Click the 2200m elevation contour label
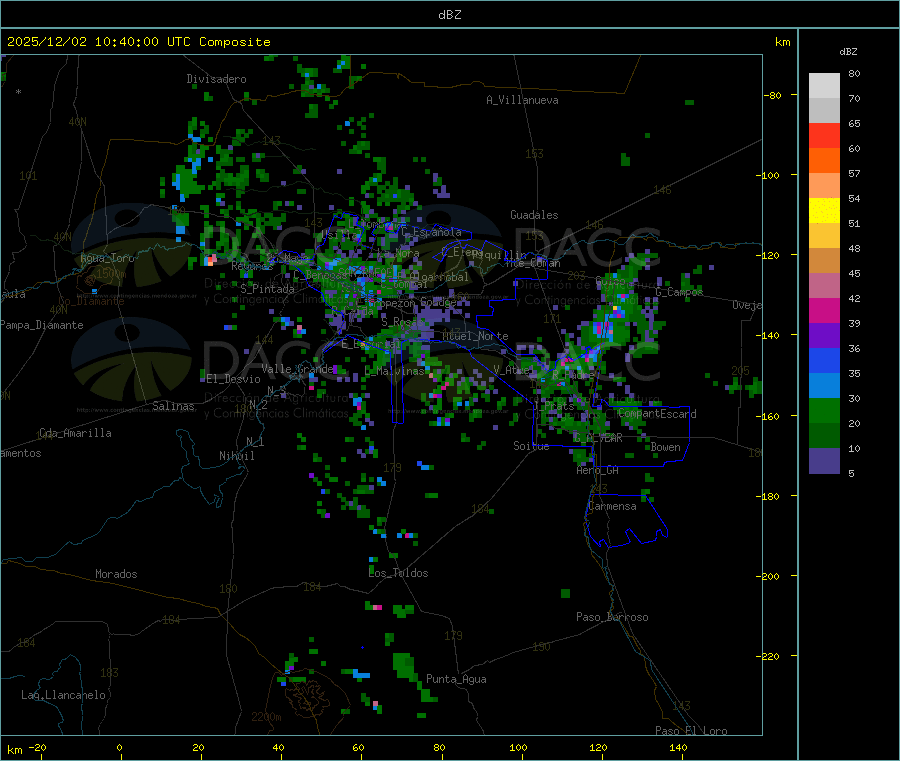Image resolution: width=900 pixels, height=761 pixels. (x=266, y=717)
